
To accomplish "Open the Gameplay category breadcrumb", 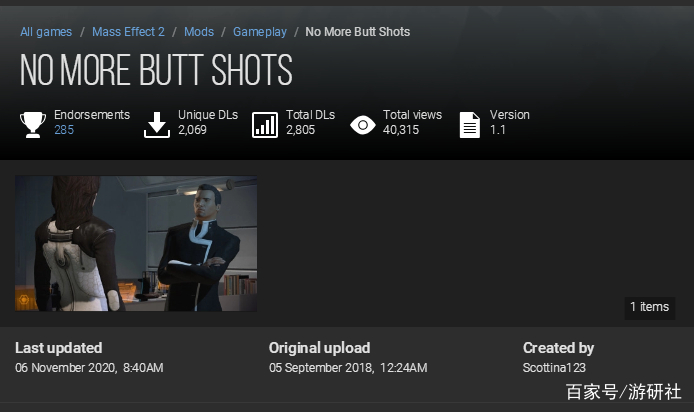I will coord(260,32).
